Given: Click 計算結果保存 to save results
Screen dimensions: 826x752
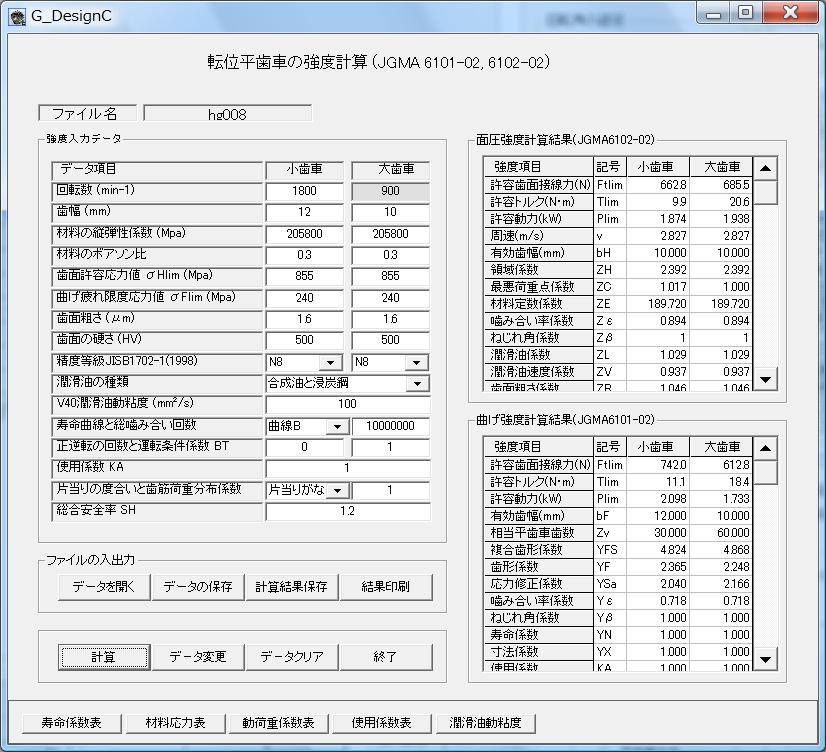Looking at the screenshot, I should pos(291,587).
